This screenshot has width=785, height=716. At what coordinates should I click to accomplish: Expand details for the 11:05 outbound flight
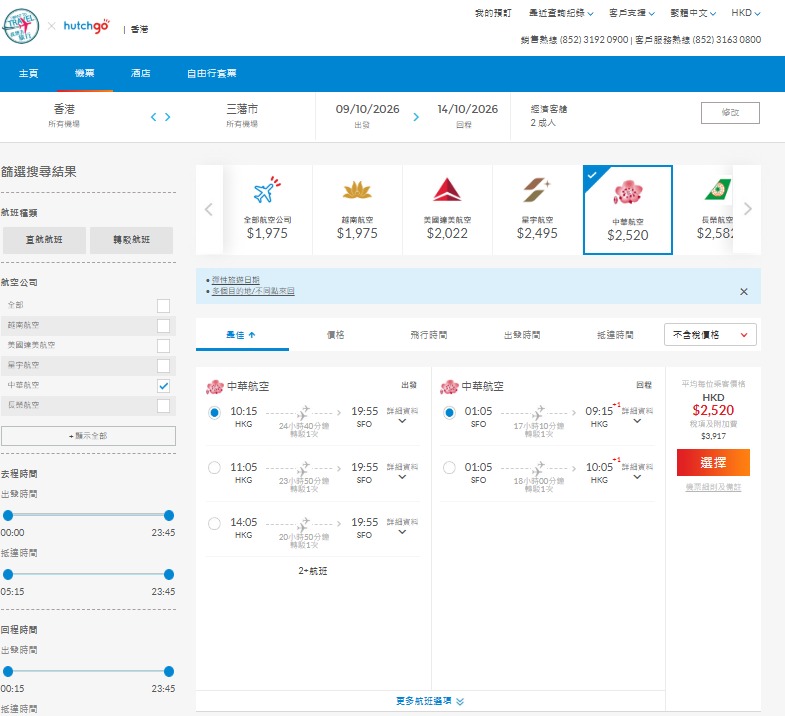[x=402, y=472]
